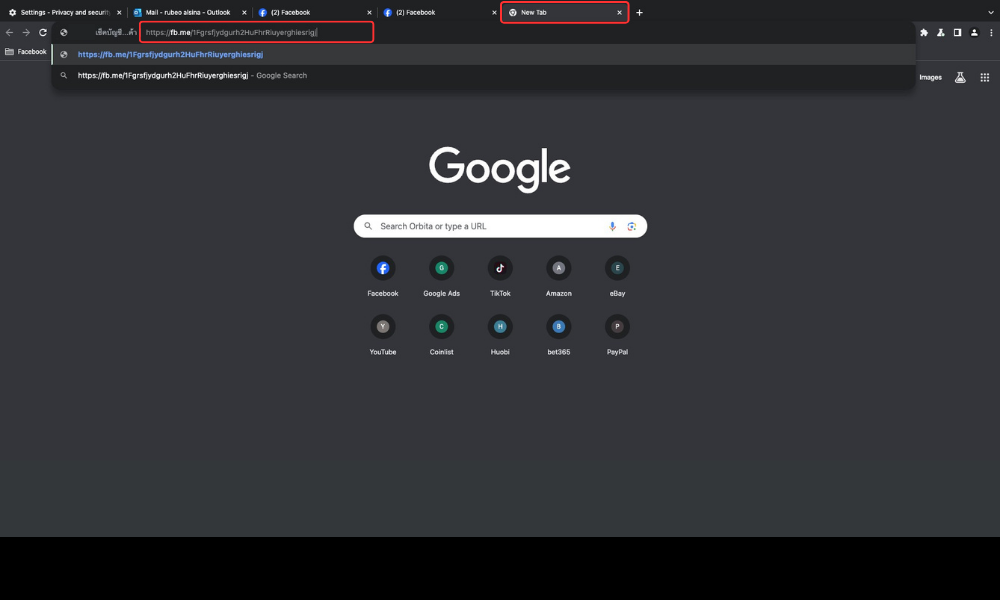Search by image with Lens icon
Screen dimensions: 1000x600
(x=631, y=226)
